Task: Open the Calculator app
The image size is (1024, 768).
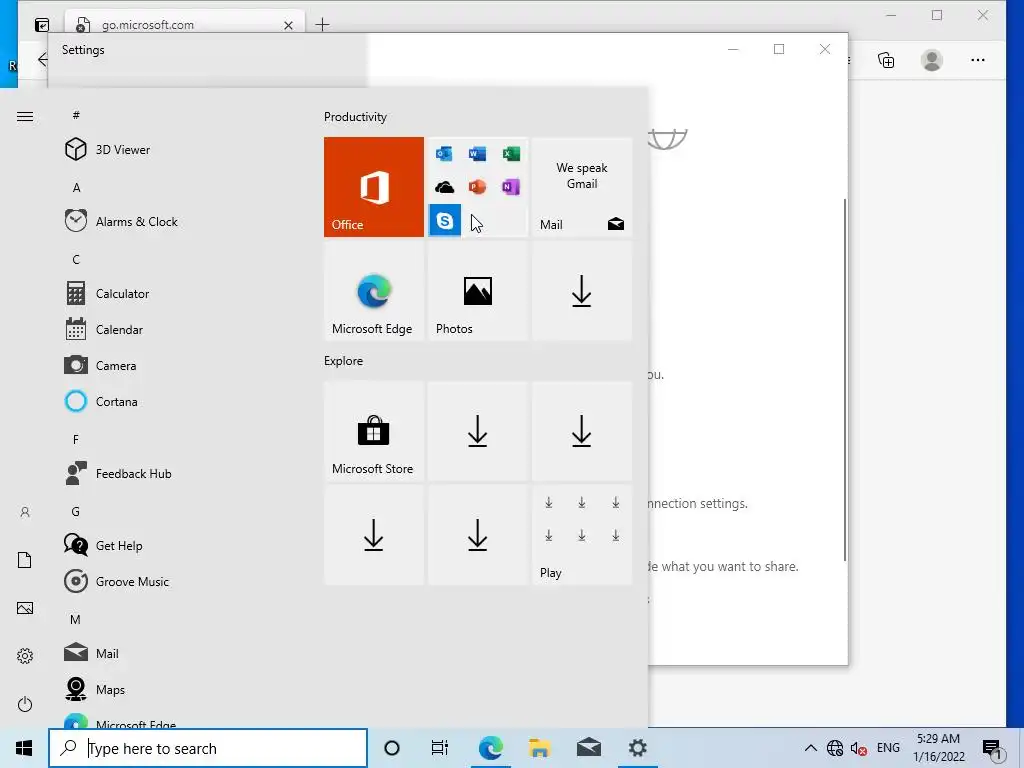Action: 178,293
